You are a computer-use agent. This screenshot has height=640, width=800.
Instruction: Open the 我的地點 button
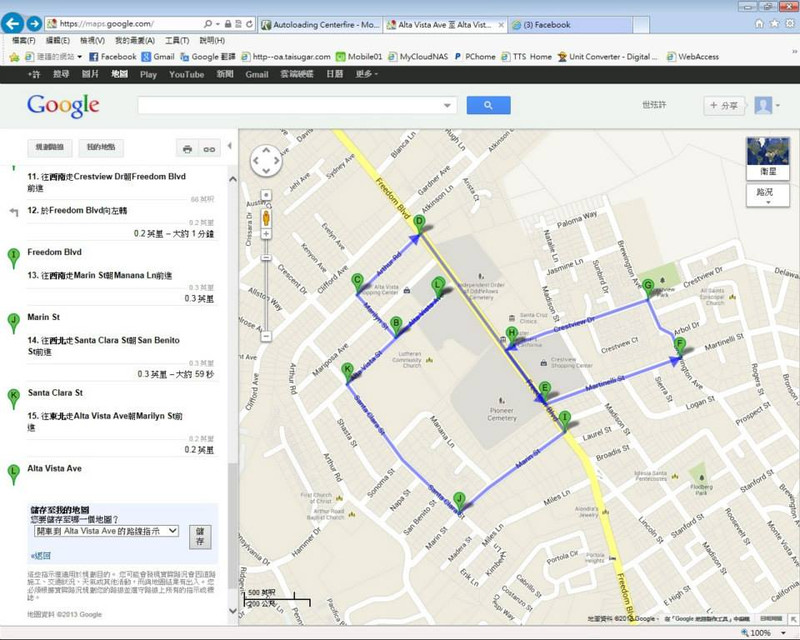tap(101, 147)
